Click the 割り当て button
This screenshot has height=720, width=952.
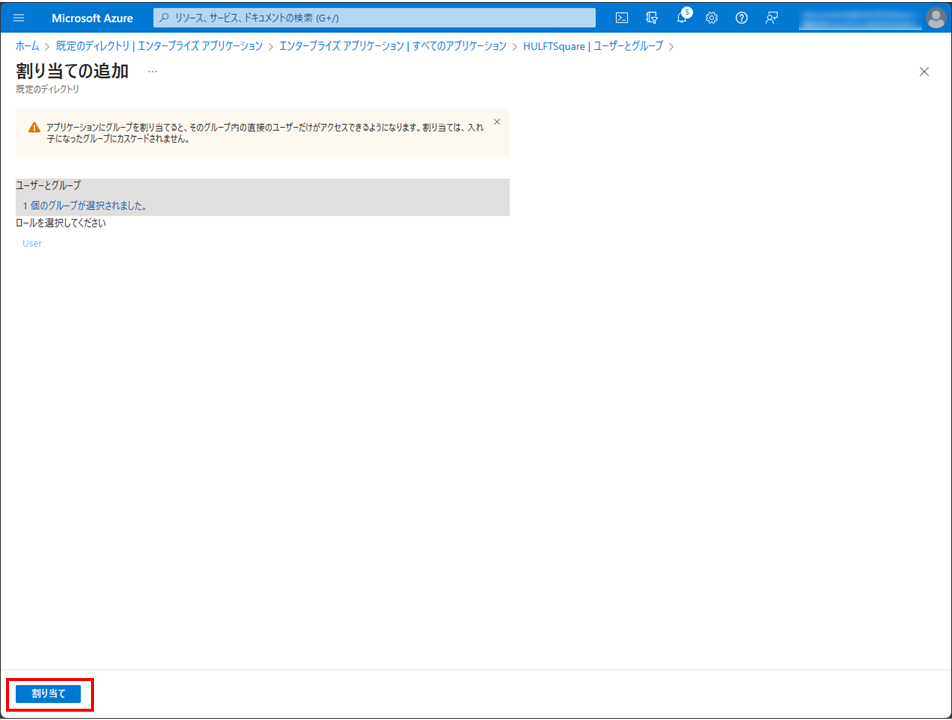click(x=48, y=693)
